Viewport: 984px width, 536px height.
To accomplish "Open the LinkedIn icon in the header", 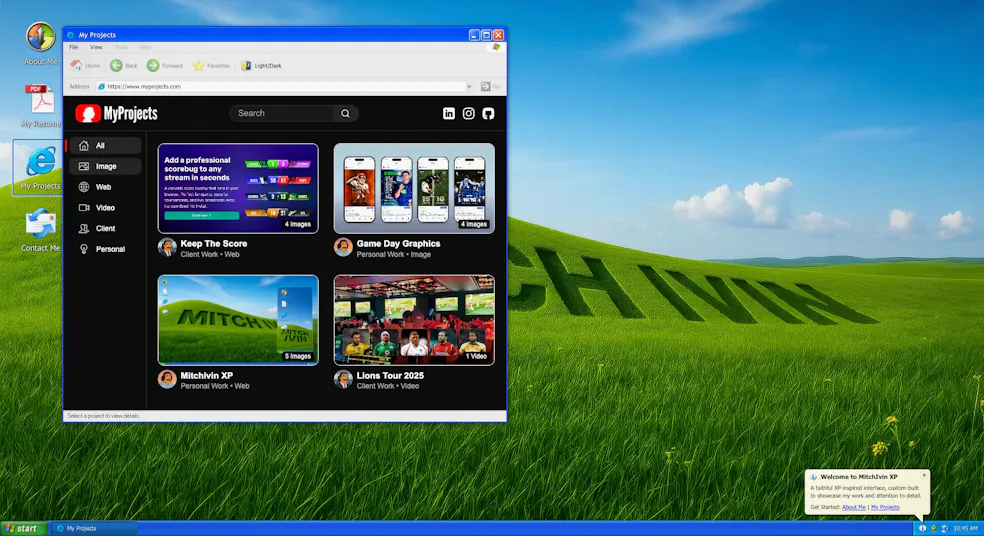I will pos(449,114).
